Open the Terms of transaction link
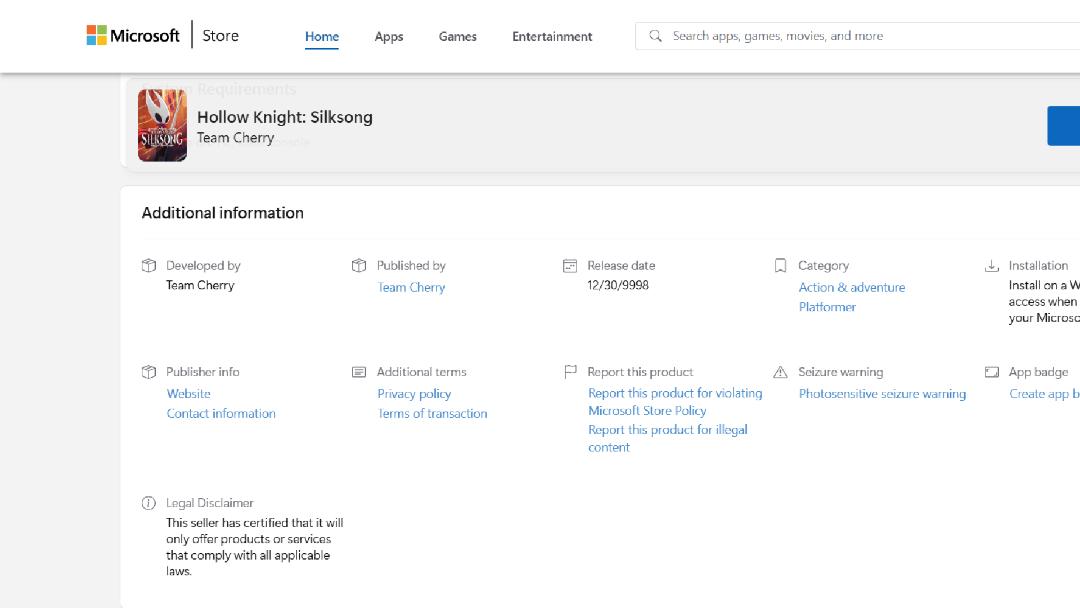The image size is (1080, 608). 432,413
